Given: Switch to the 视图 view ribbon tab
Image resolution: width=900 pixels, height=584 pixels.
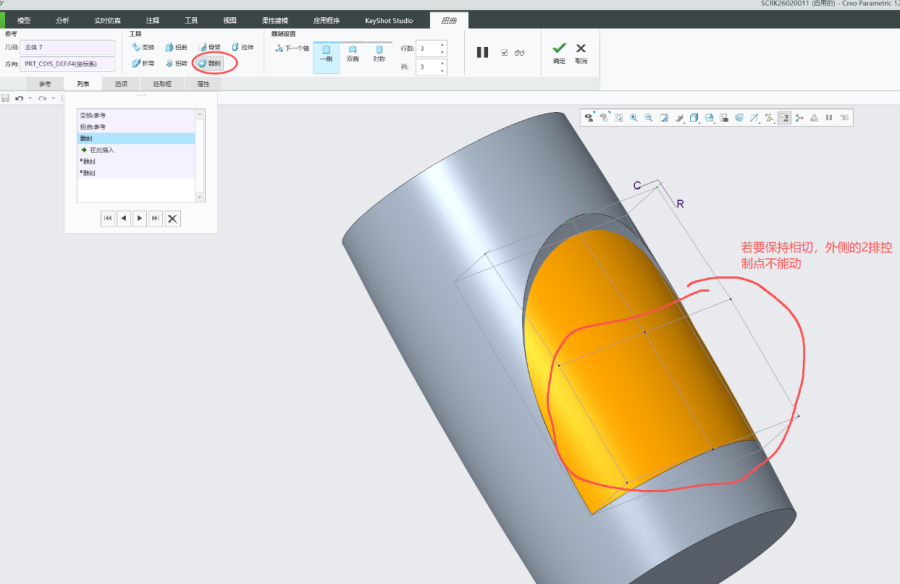Looking at the screenshot, I should pyautogui.click(x=230, y=20).
